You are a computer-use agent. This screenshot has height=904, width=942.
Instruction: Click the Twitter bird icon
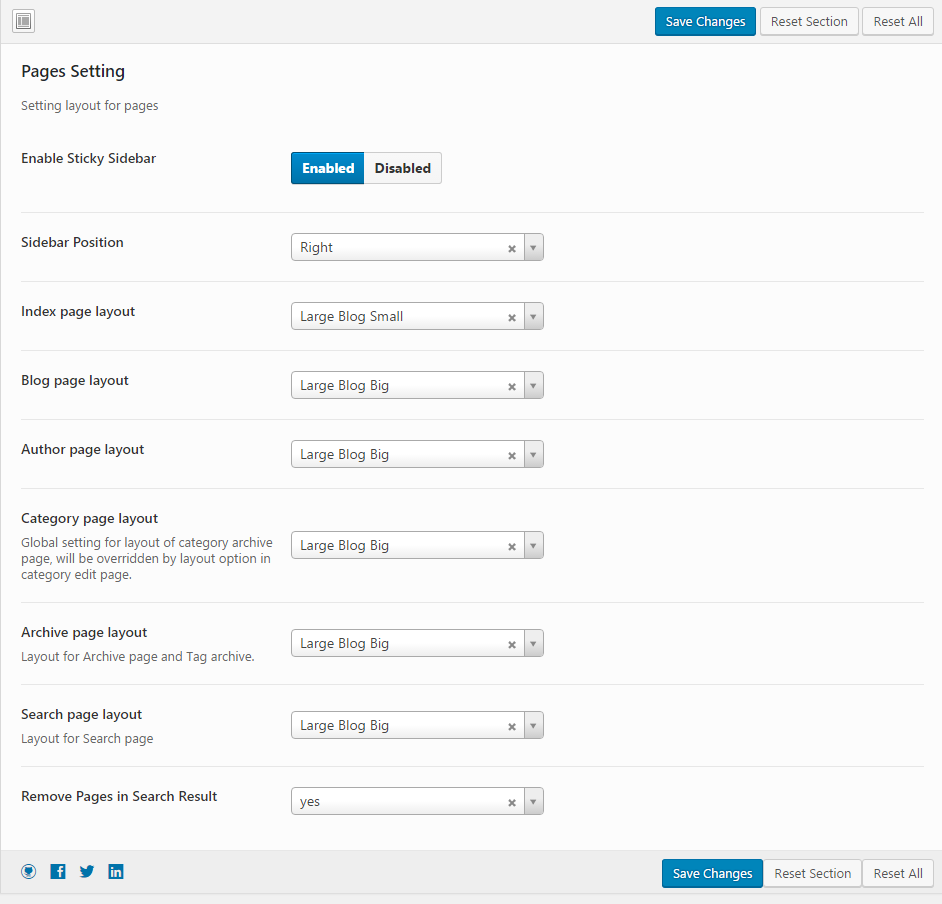pyautogui.click(x=87, y=872)
